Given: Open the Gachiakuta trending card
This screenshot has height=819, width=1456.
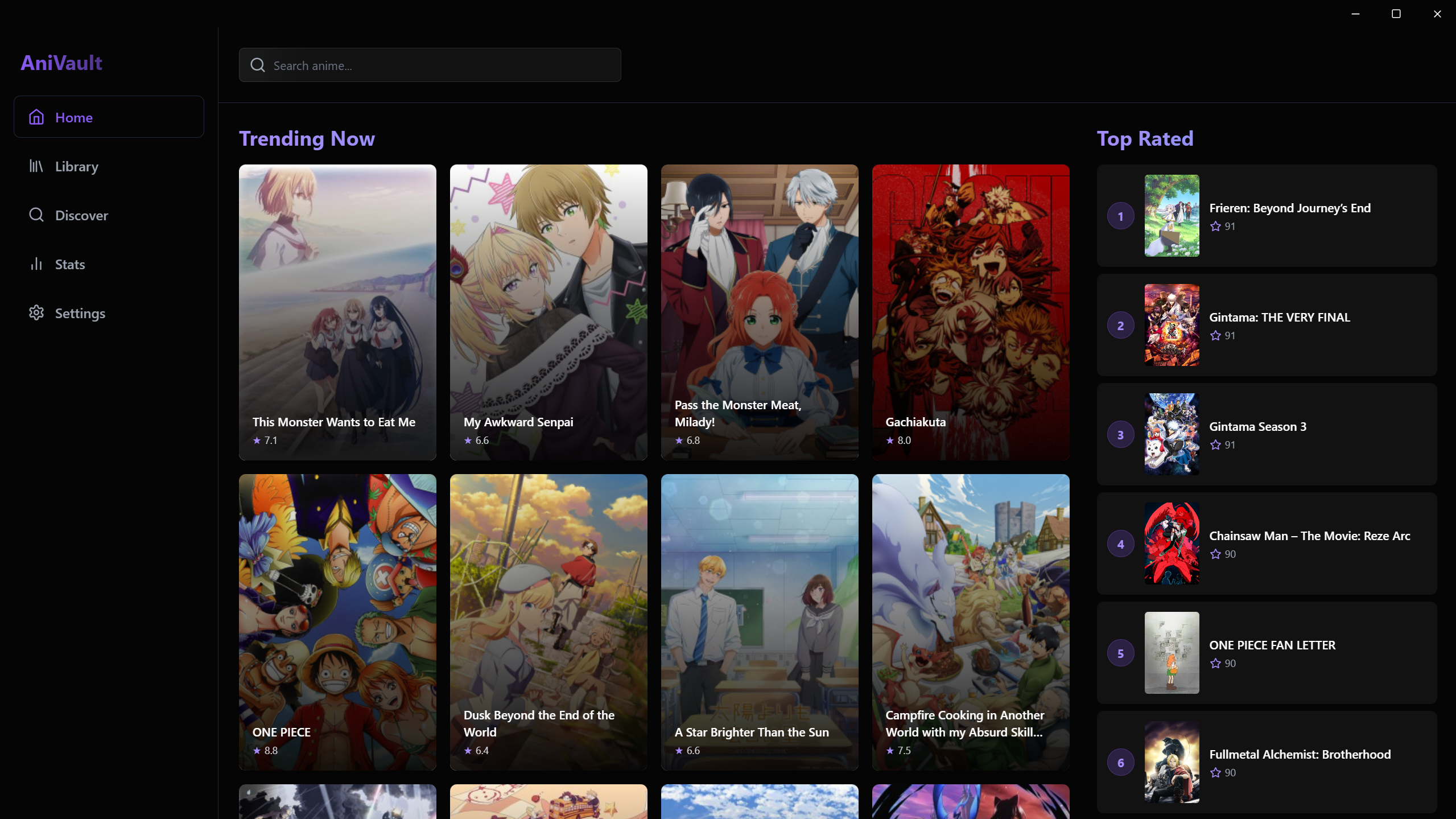Looking at the screenshot, I should [970, 312].
